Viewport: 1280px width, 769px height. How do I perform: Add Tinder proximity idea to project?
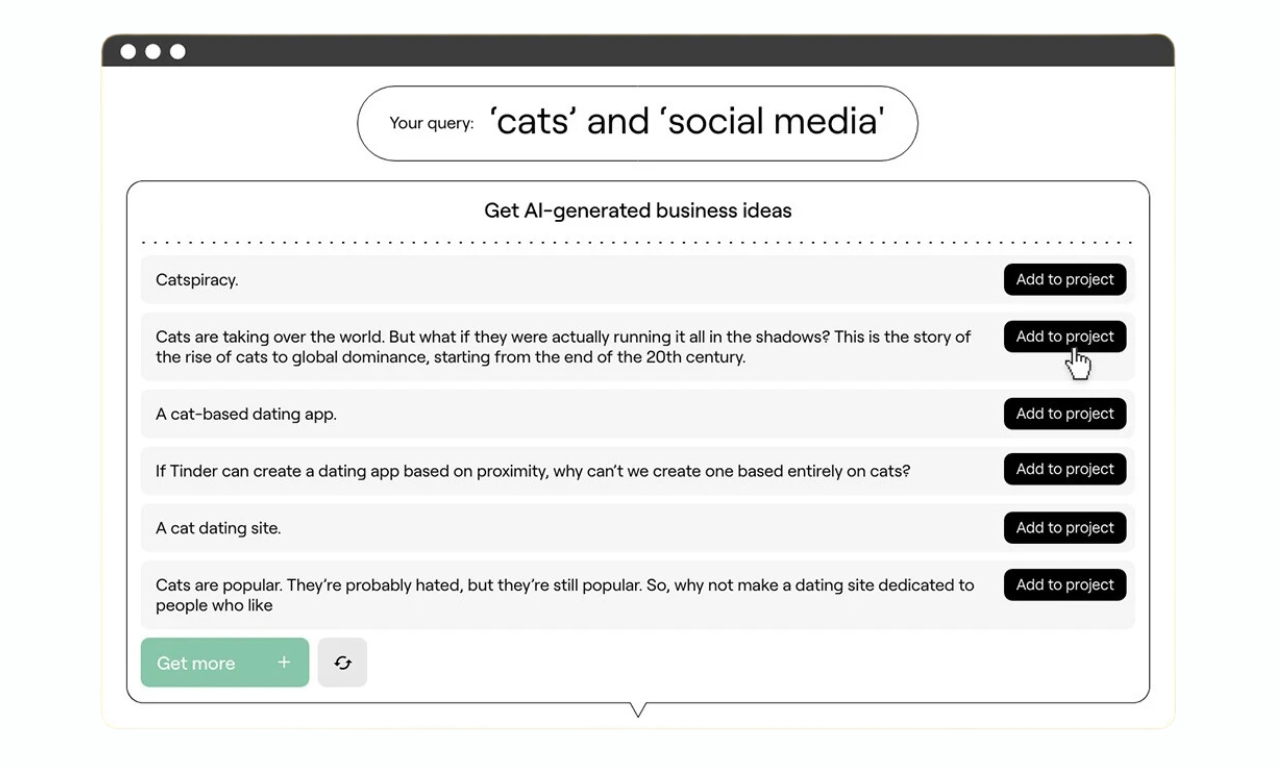pos(1065,469)
